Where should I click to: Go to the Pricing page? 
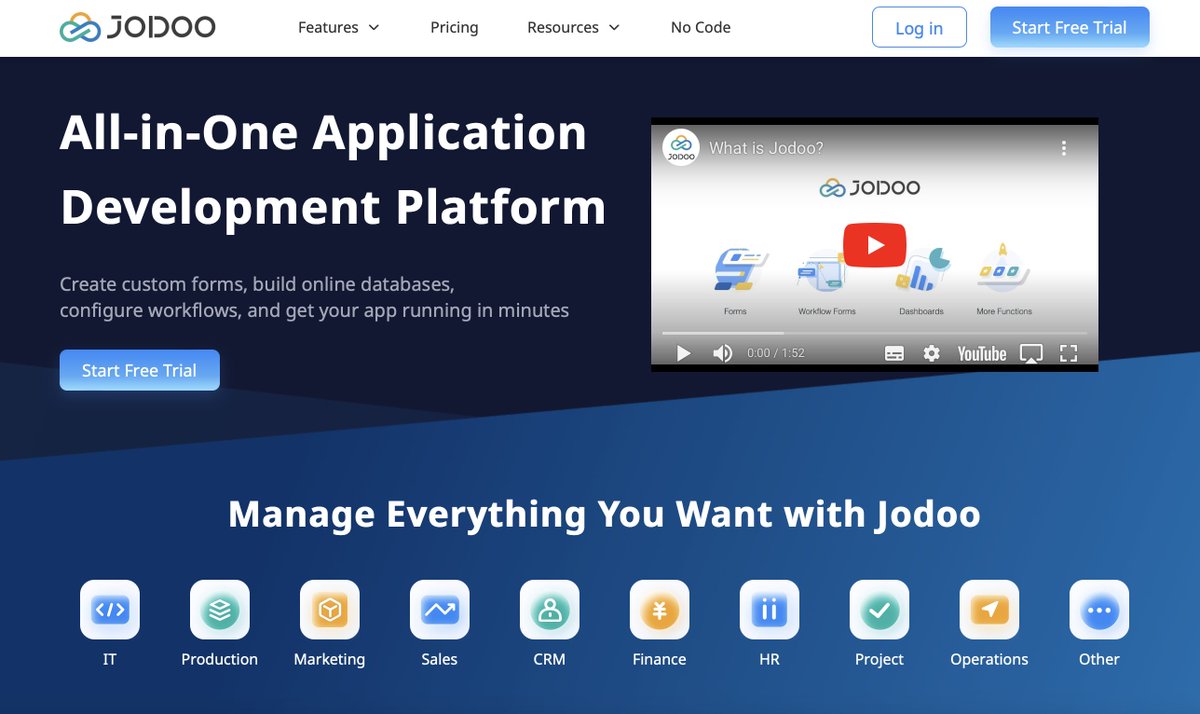click(454, 27)
